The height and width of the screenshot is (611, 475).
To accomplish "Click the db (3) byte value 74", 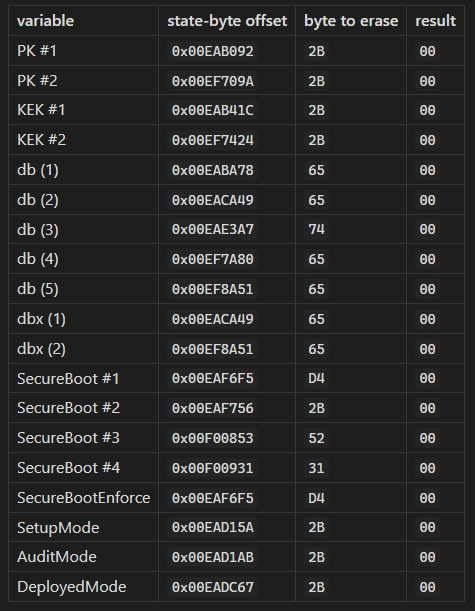I will (x=316, y=229).
